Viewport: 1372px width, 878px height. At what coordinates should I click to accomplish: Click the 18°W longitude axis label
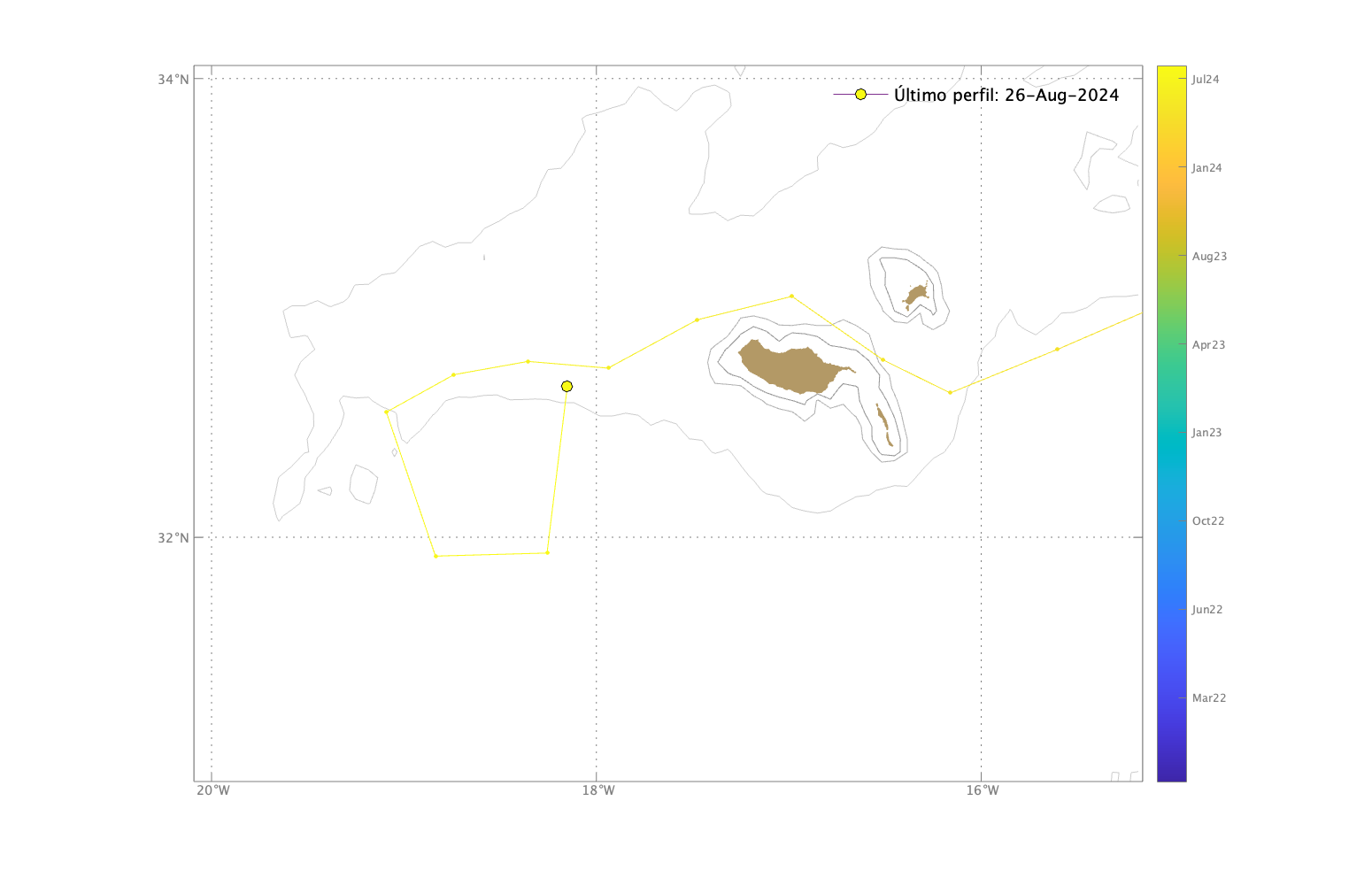tap(598, 790)
